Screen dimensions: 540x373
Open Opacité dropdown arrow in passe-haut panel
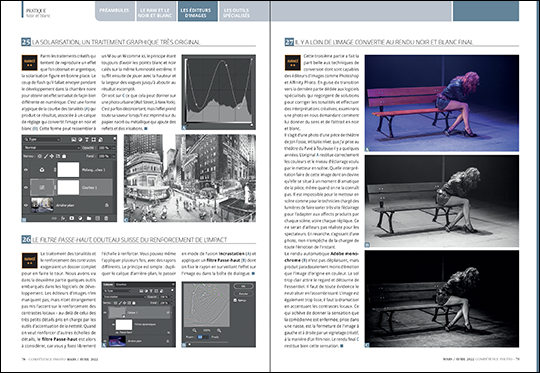click(172, 297)
